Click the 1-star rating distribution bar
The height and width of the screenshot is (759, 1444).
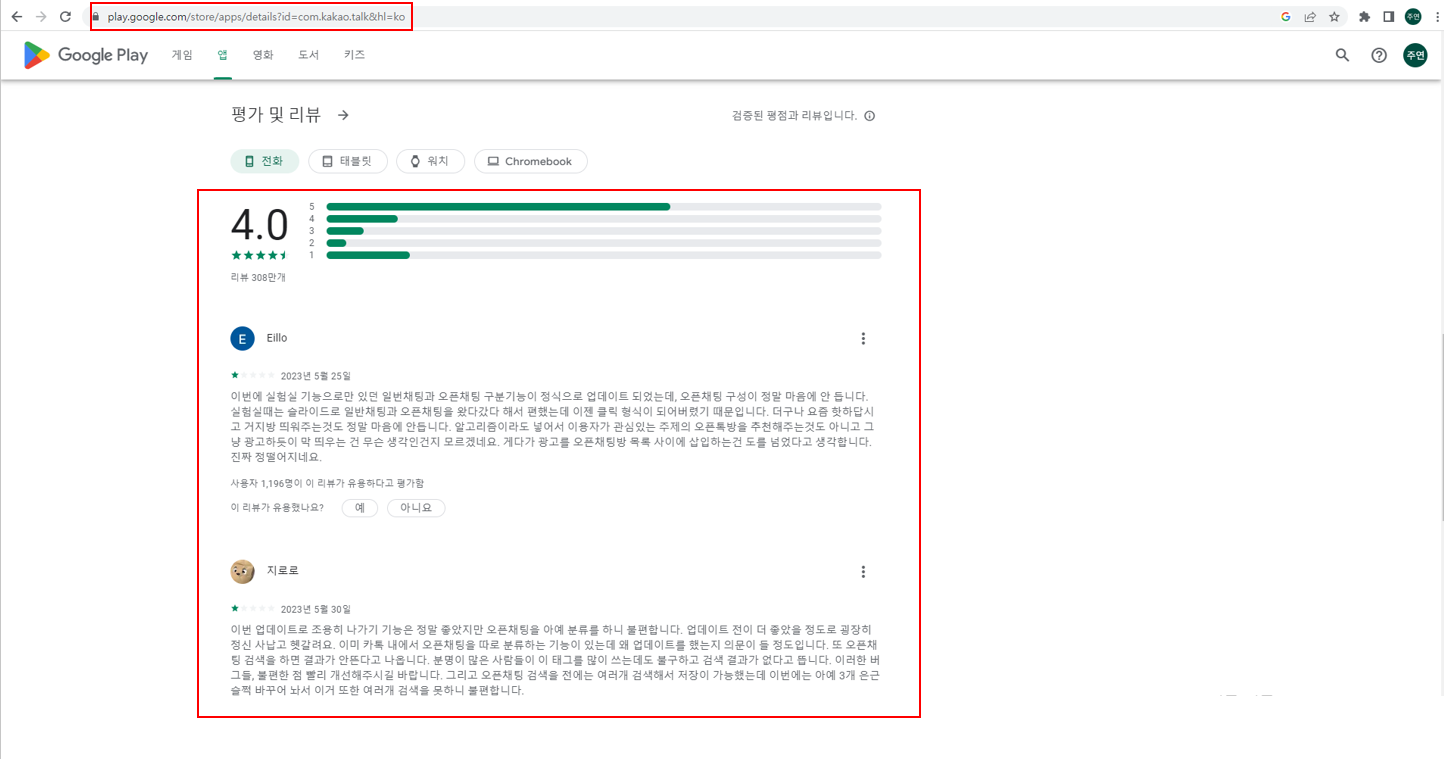click(604, 255)
